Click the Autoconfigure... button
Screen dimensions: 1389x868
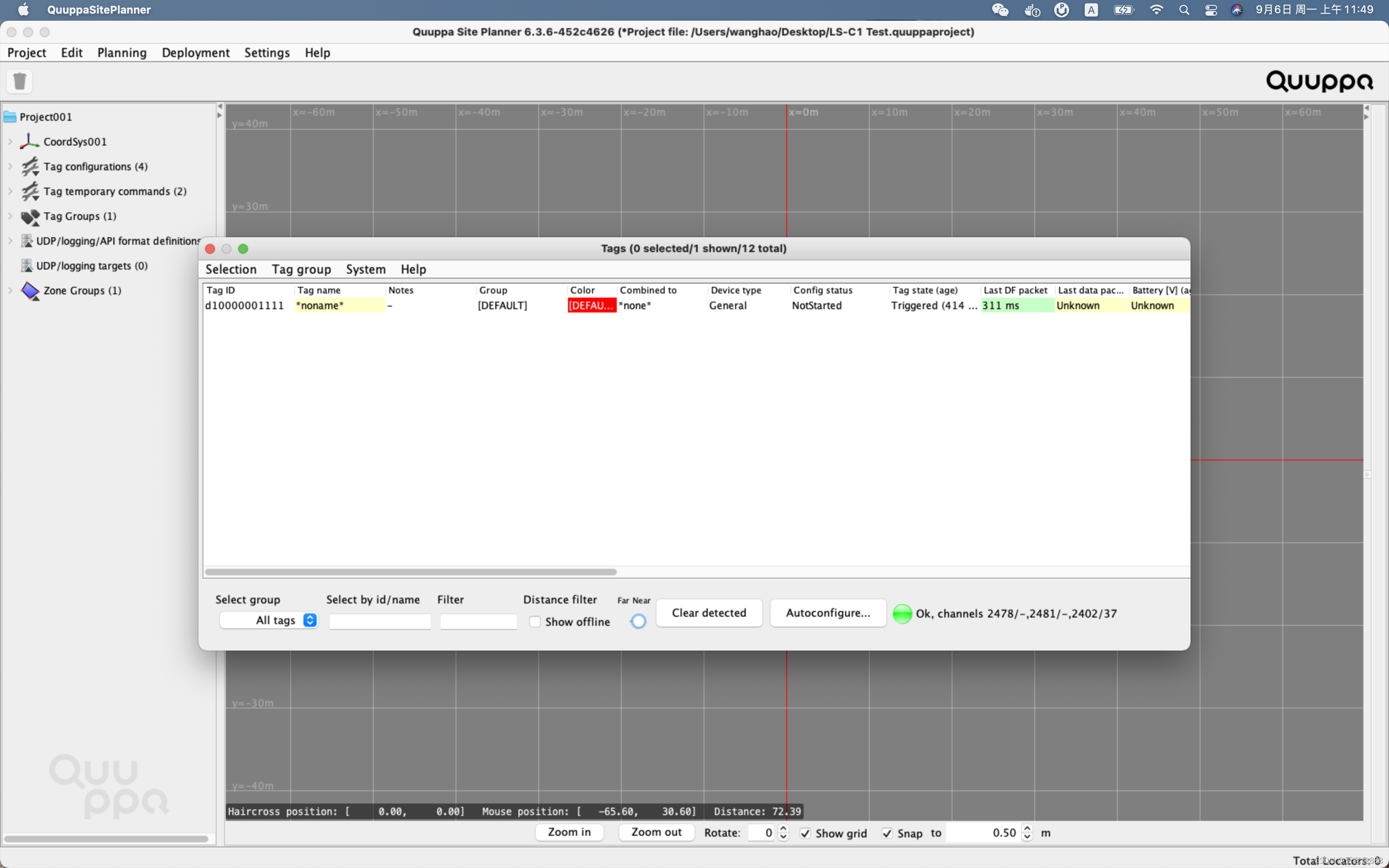tap(828, 613)
